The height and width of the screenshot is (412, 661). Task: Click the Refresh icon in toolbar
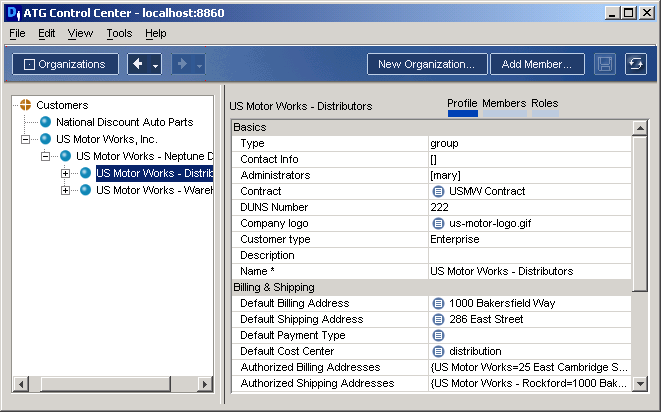[636, 64]
